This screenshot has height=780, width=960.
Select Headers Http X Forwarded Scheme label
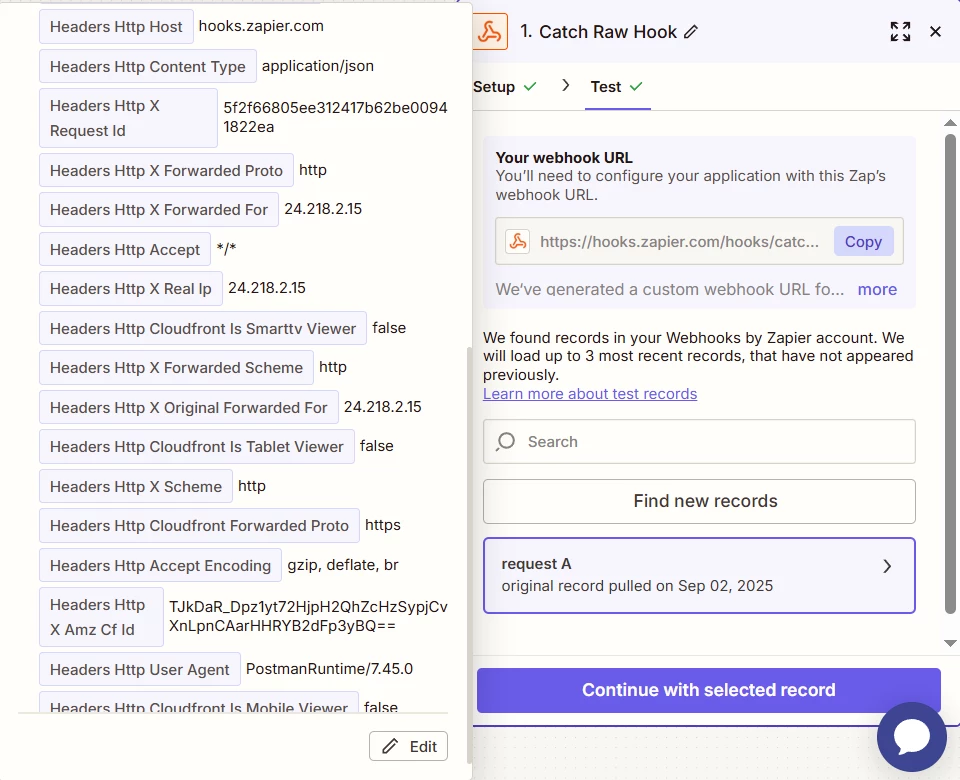point(176,367)
